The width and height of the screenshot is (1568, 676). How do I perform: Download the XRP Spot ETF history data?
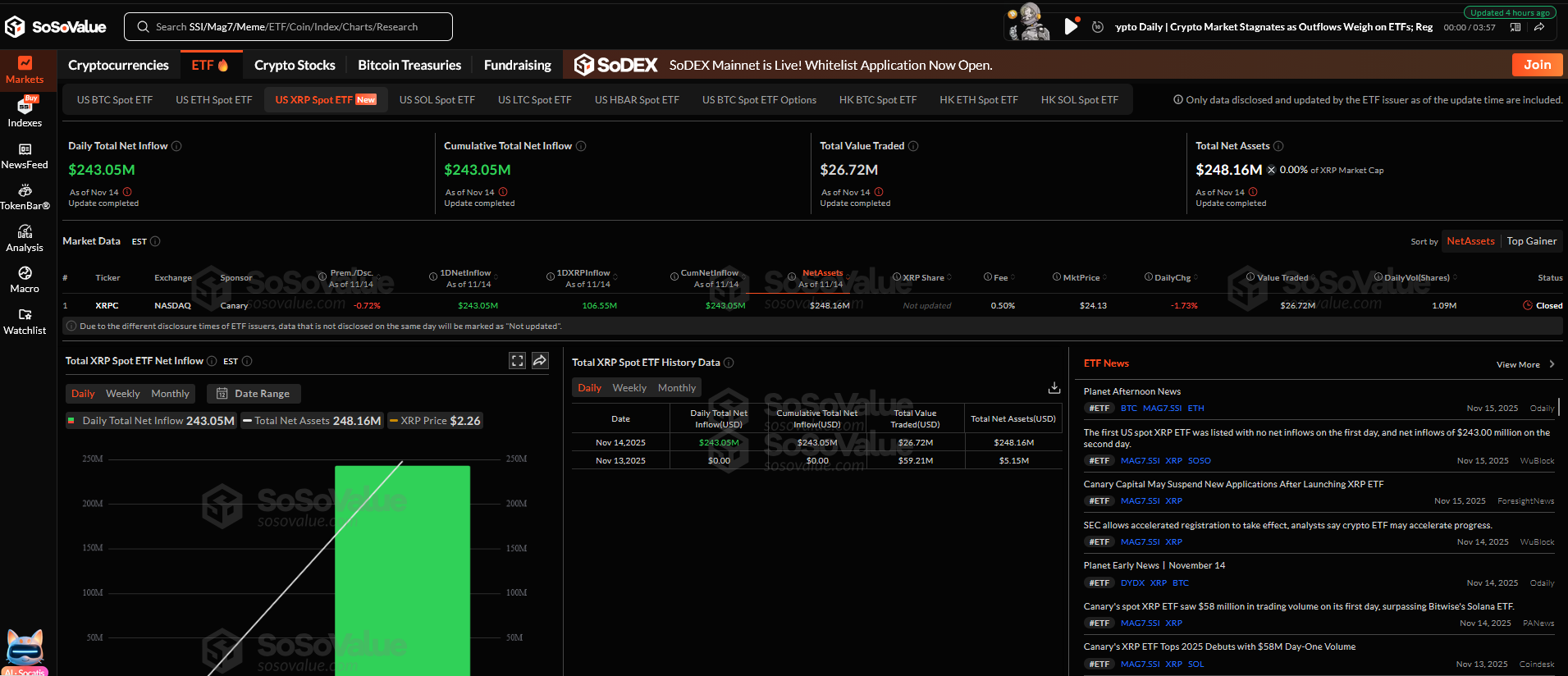click(x=1054, y=387)
